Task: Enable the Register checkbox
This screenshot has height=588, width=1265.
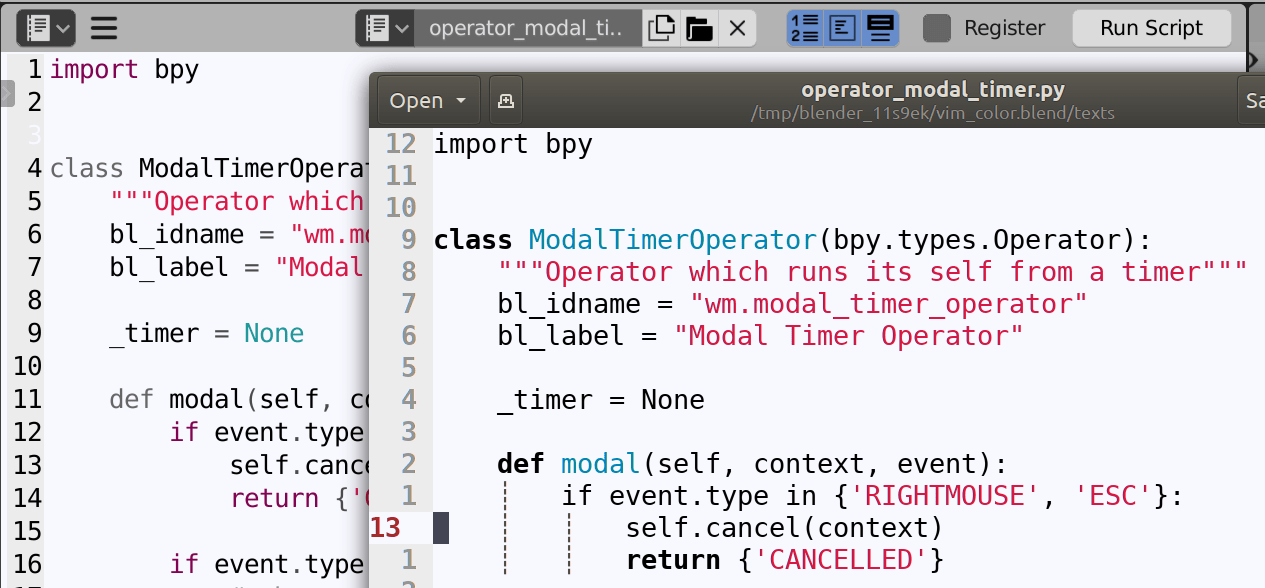Action: 937,27
